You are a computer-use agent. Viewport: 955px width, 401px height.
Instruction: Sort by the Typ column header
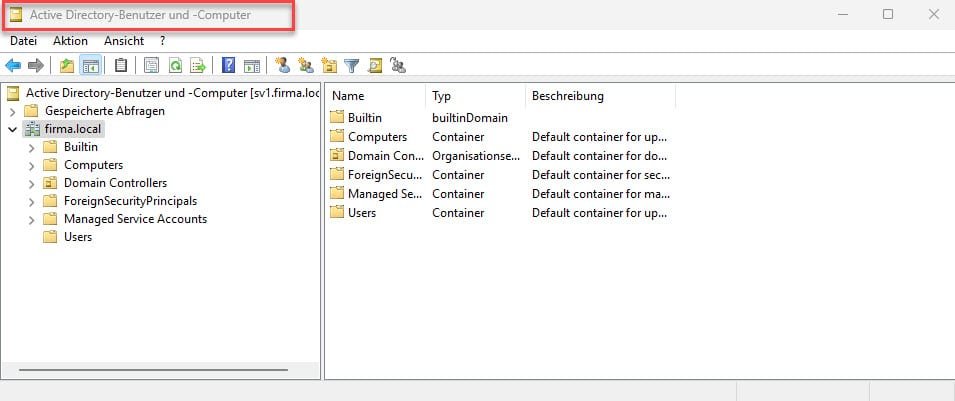click(475, 96)
